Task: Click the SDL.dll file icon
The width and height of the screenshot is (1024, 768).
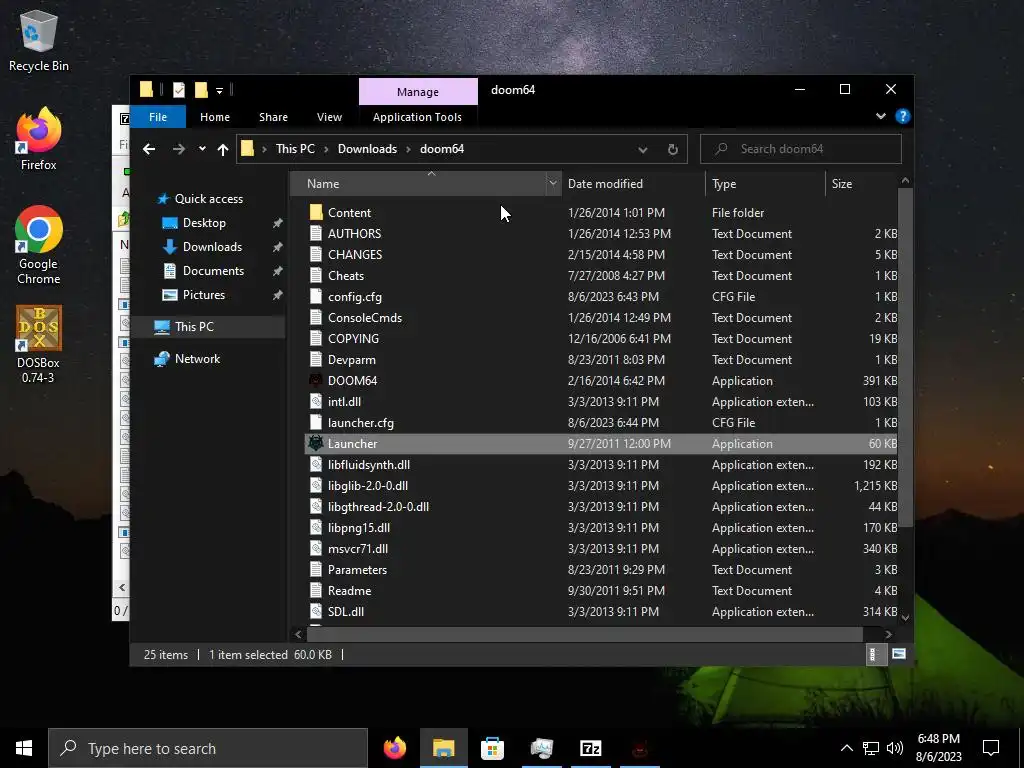Action: (x=316, y=611)
